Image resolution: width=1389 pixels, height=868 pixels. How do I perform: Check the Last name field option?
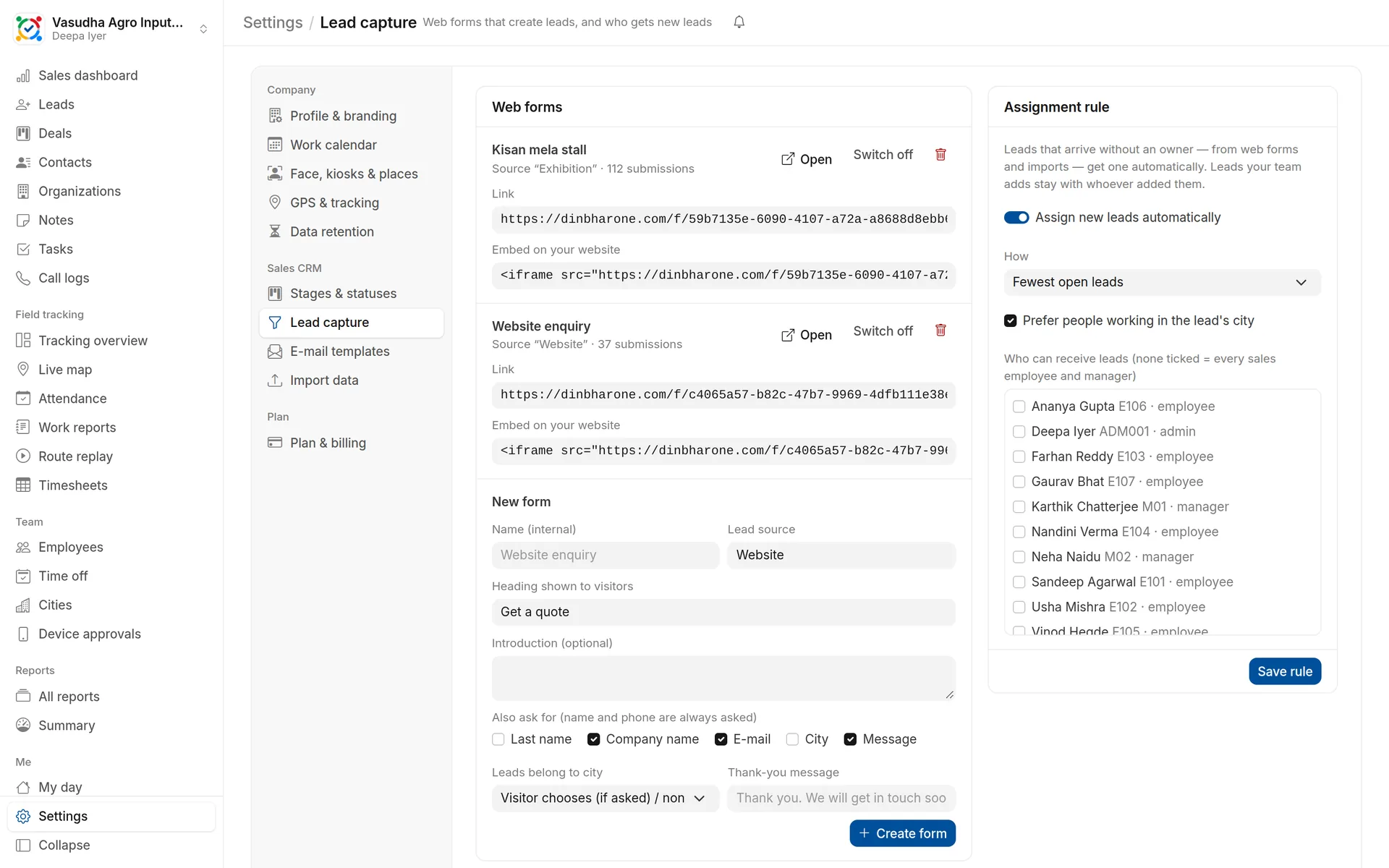pyautogui.click(x=498, y=739)
